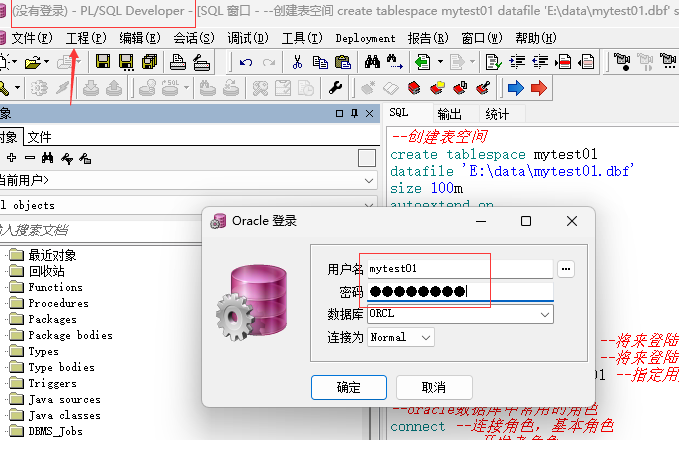This screenshot has width=679, height=453.
Task: Open dropdown arrow next to Open folder icon
Action: click(46, 62)
